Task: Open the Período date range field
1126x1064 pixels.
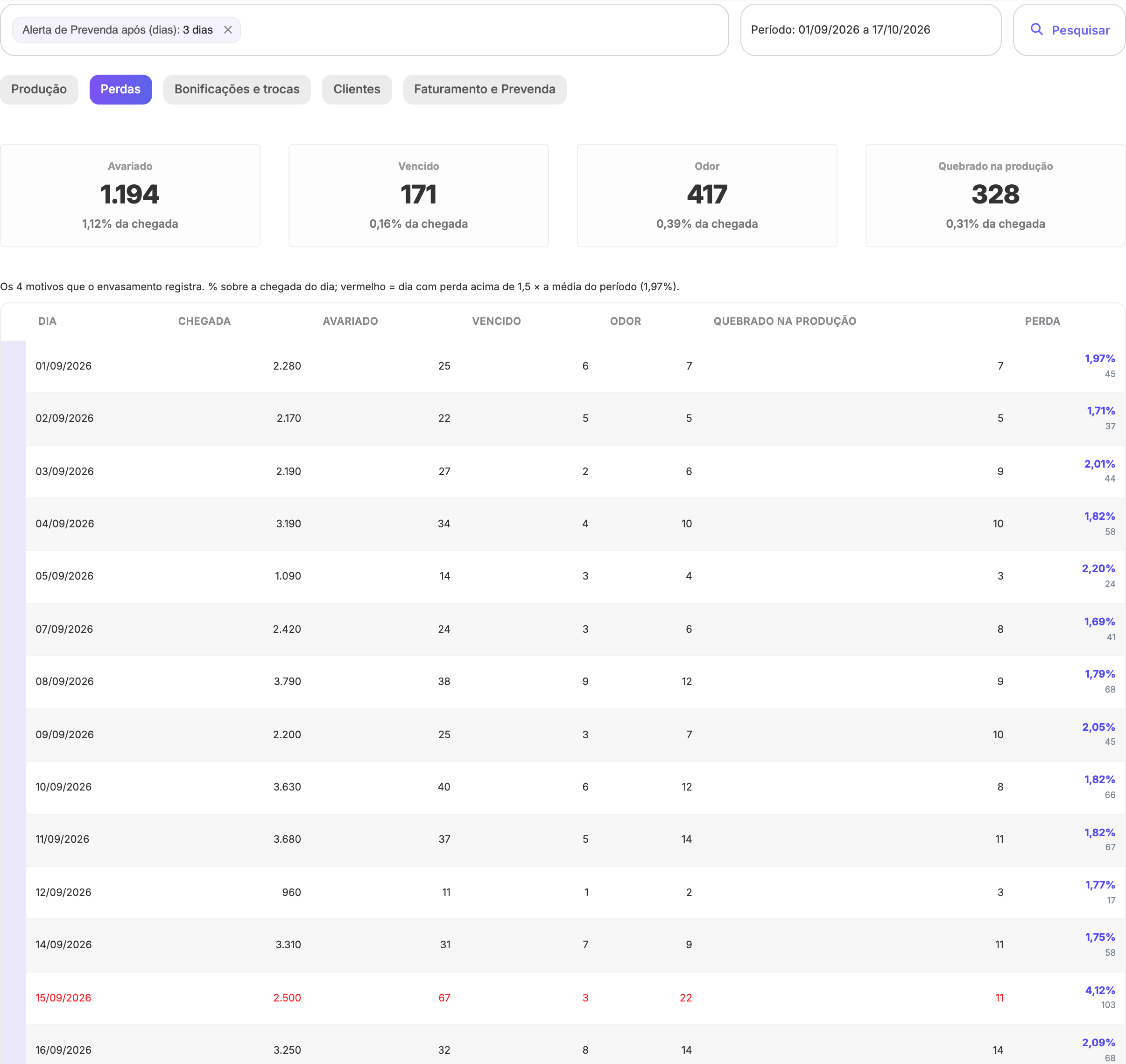Action: pos(871,30)
